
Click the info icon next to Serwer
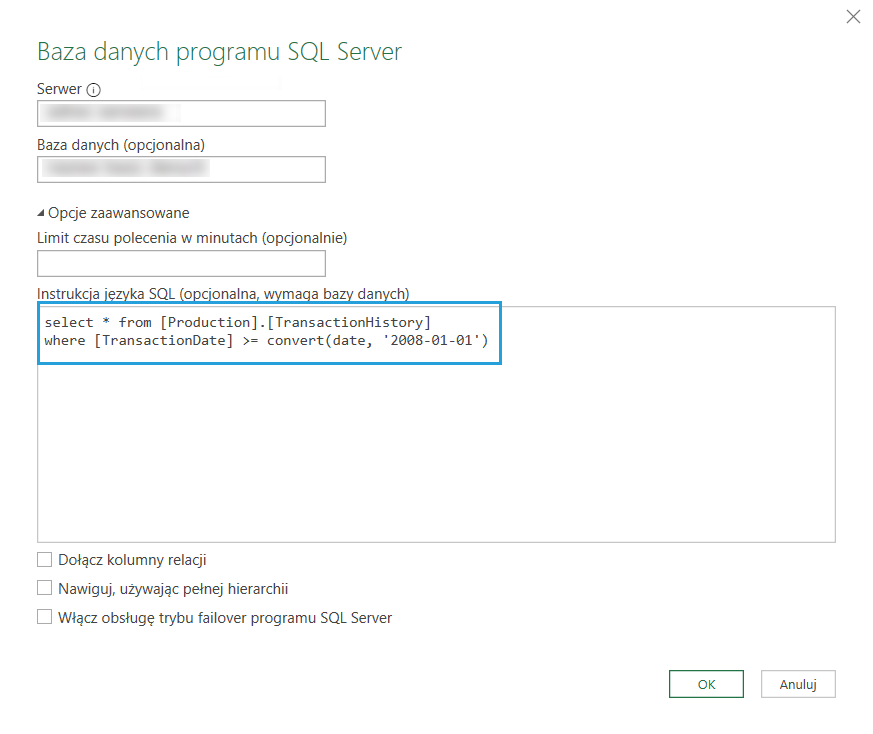tap(94, 90)
